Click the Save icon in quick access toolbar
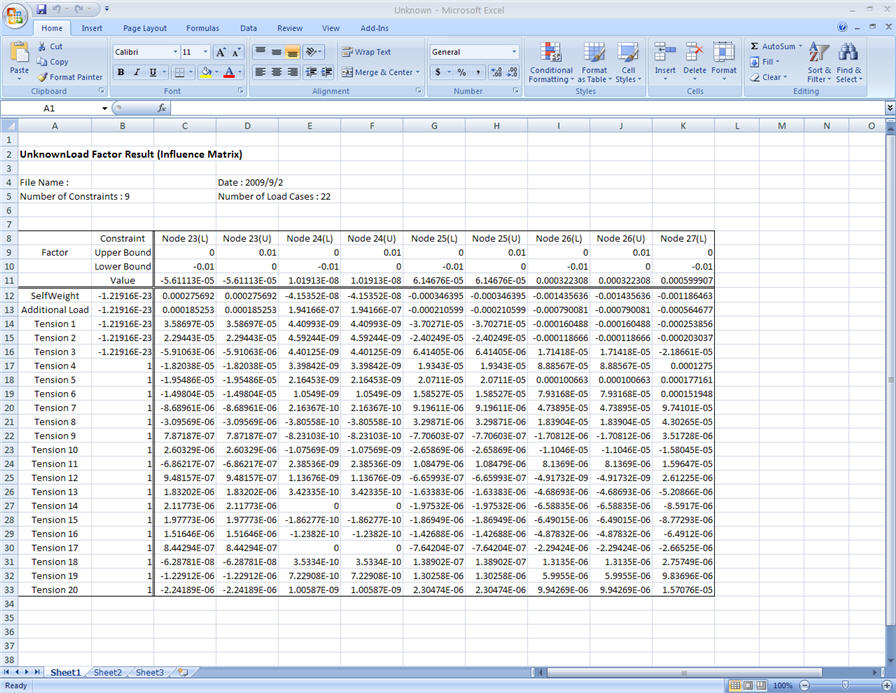Viewport: 896px width, 693px height. coord(42,9)
